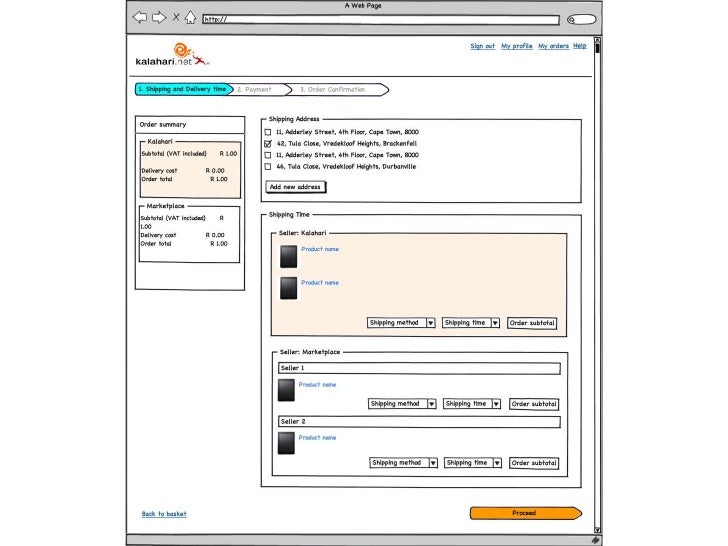Uncheck 42, Tula Close Brackenfell checkbox
The width and height of the screenshot is (728, 546).
click(268, 144)
